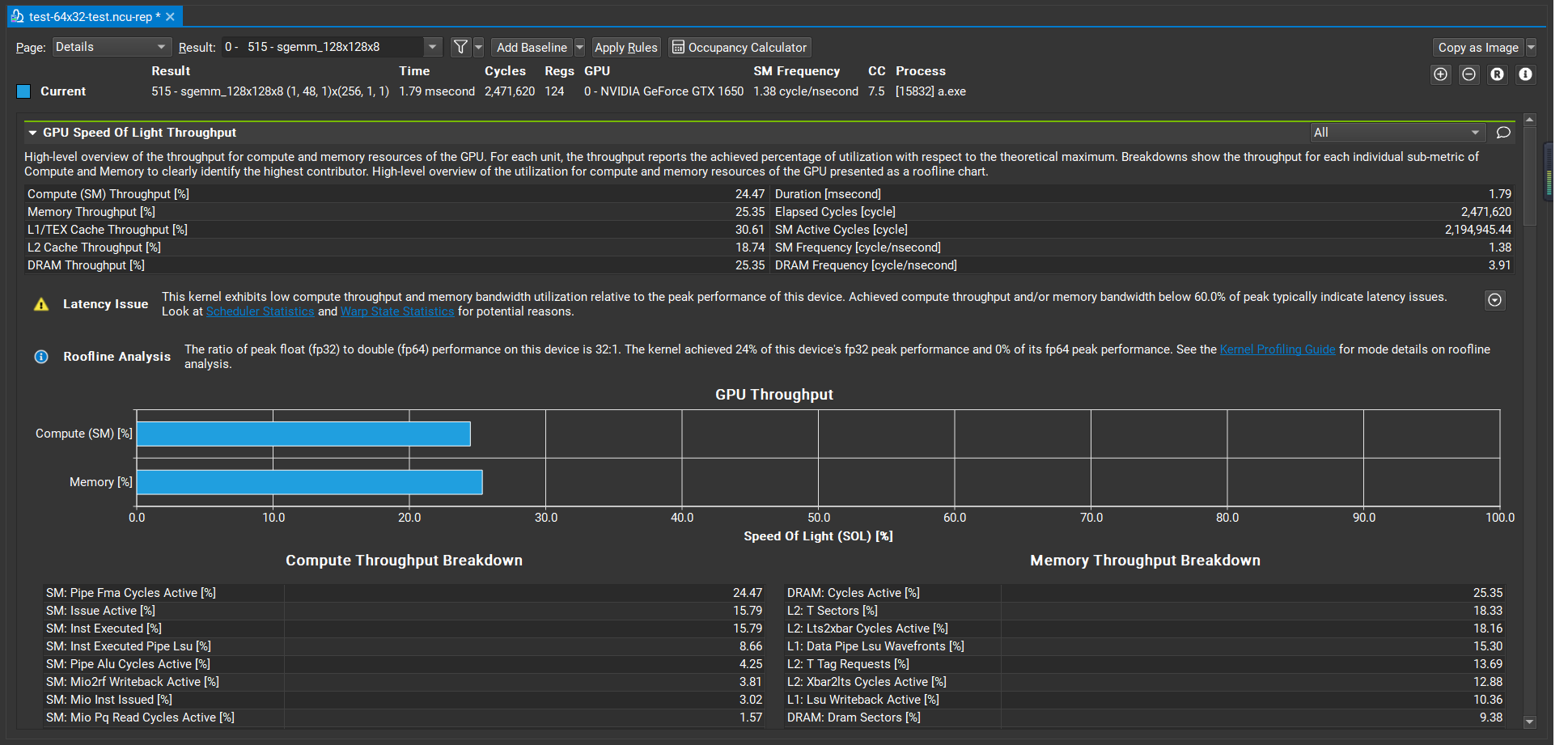Collapse the GPU Speed Of Light Throughput section
This screenshot has width=1568, height=745.
pos(32,132)
